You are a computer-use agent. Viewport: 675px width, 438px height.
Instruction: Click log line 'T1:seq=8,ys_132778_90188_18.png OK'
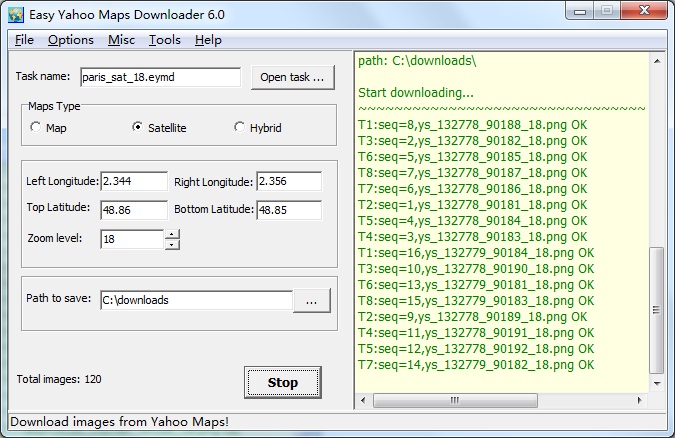[472, 125]
